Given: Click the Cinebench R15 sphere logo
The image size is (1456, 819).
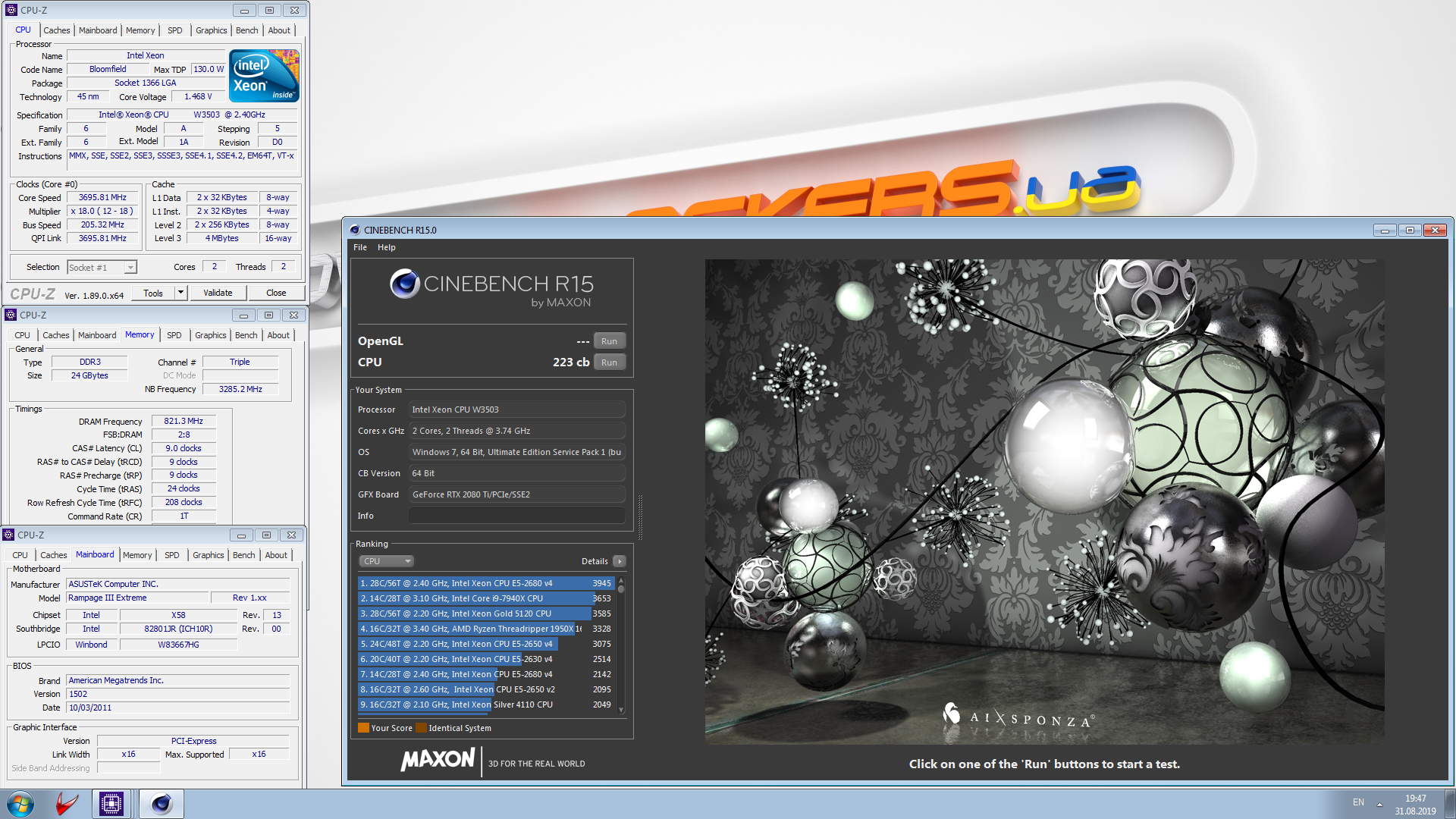Looking at the screenshot, I should [x=405, y=284].
